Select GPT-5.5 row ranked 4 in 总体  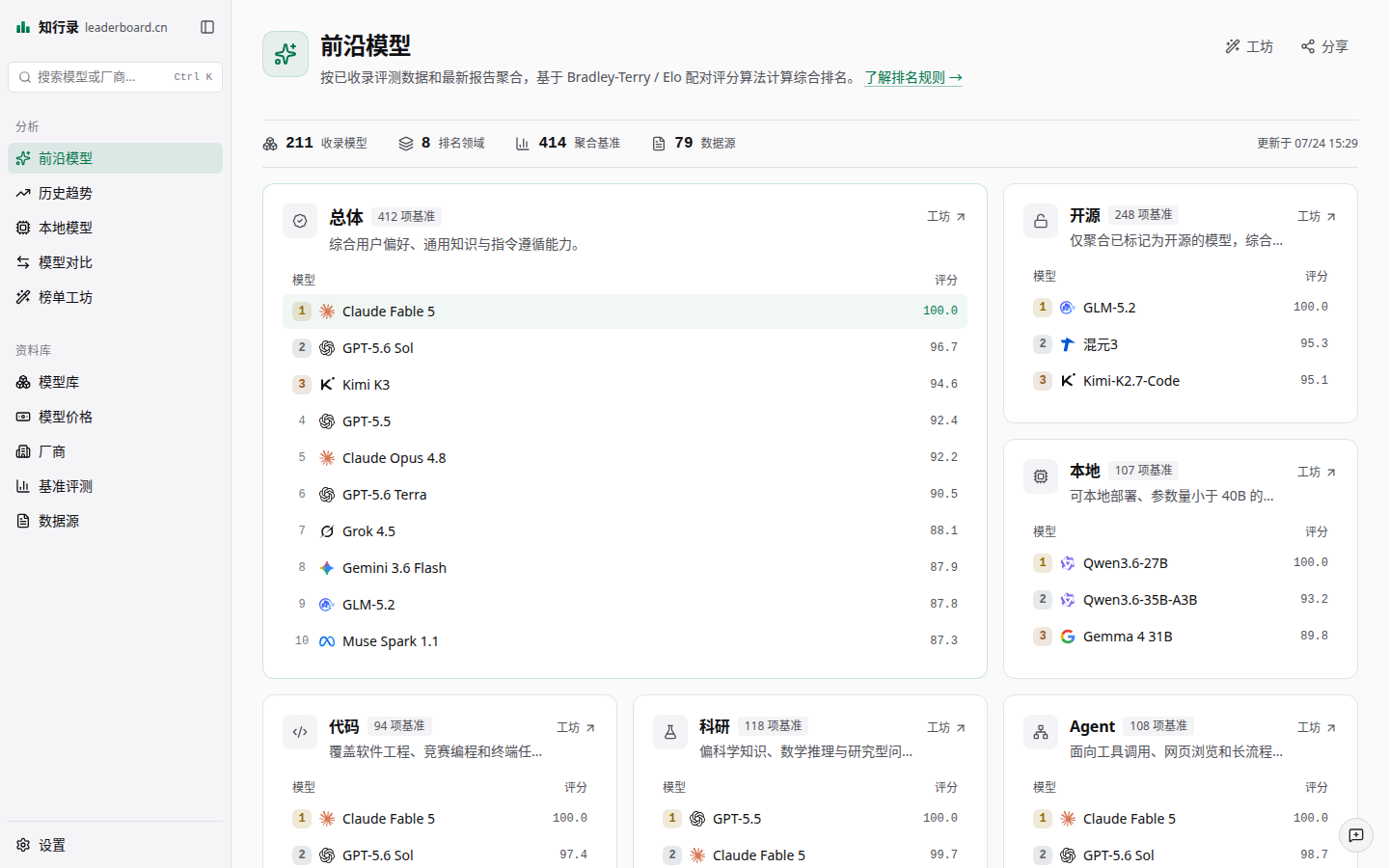625,421
